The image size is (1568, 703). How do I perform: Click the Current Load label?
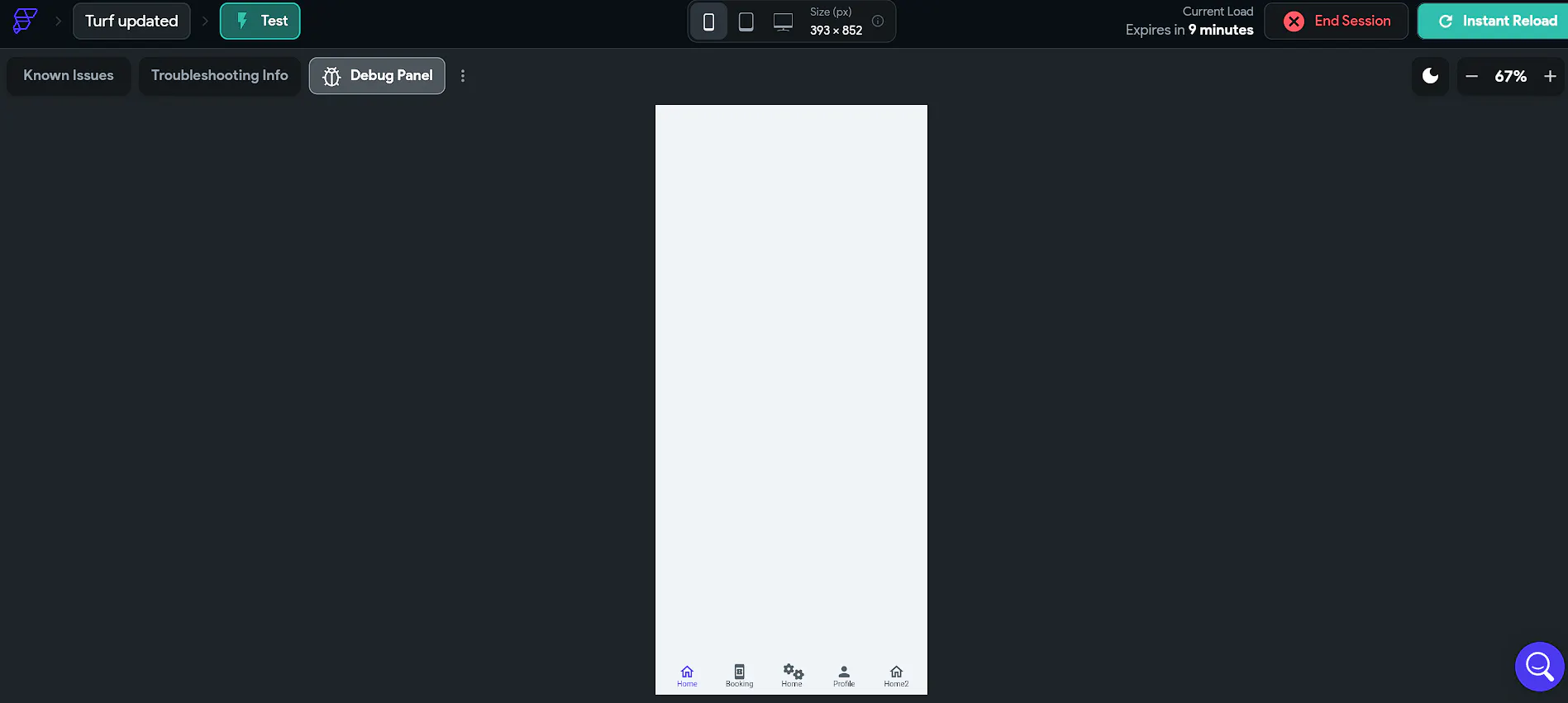pos(1218,12)
